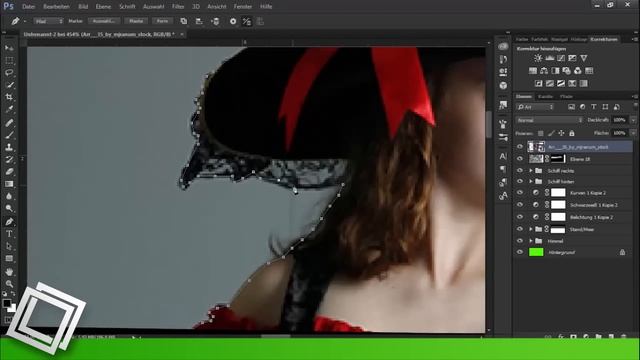Hide the Stand/Meer group
640x360 pixels.
click(x=520, y=229)
